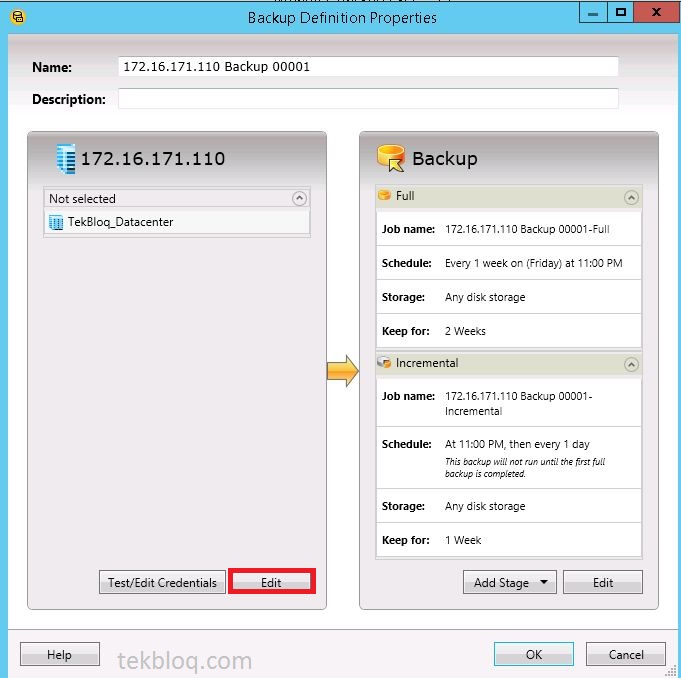This screenshot has height=678, width=681.
Task: Click the 'Backup' panel heading
Action: 445,159
